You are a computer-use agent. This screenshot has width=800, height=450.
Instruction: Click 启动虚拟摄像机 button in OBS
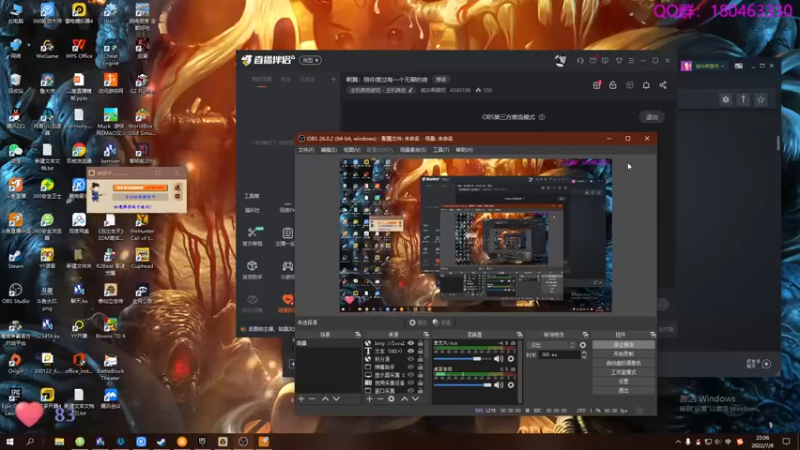(x=623, y=363)
